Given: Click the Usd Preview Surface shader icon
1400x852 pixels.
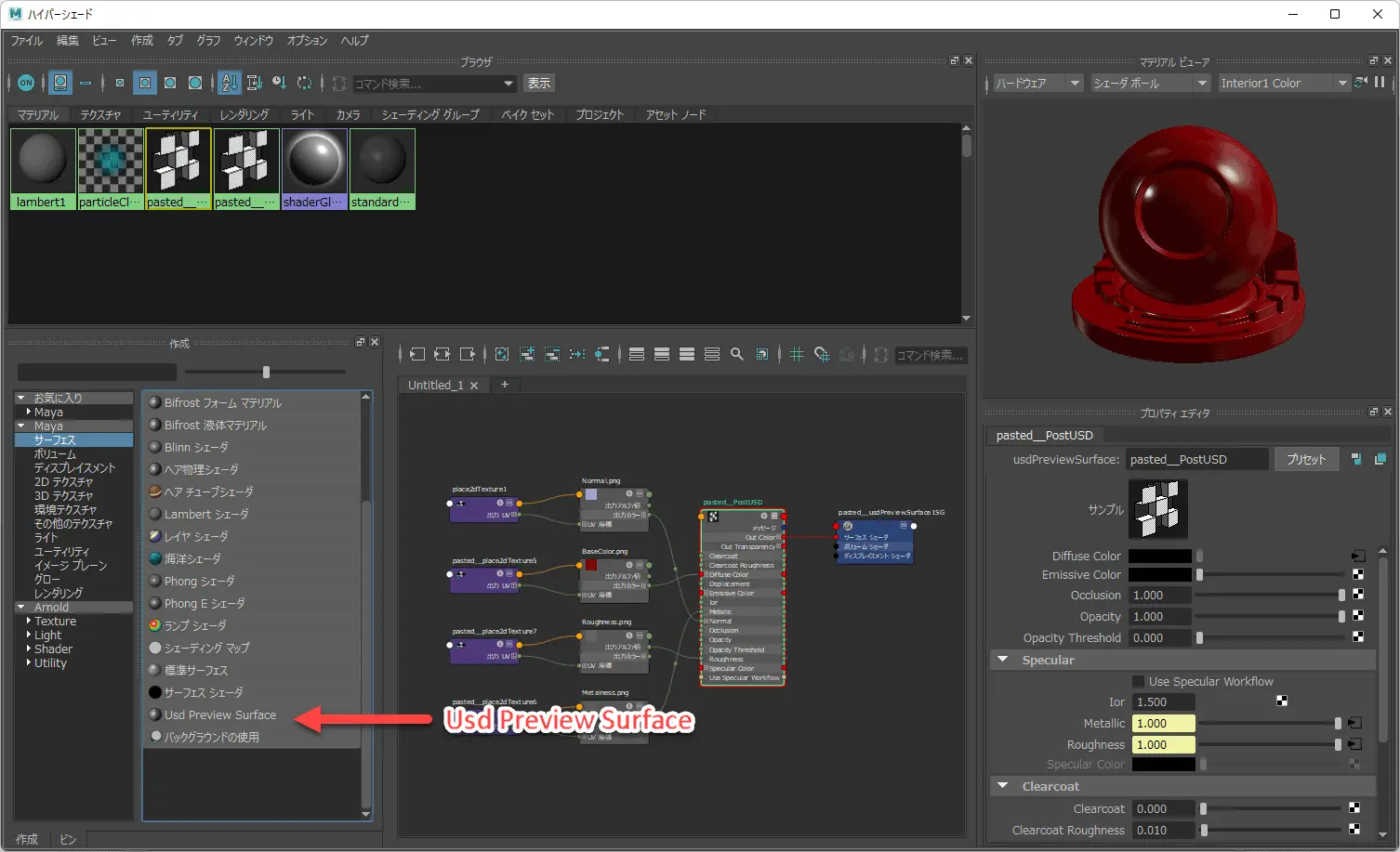Looking at the screenshot, I should click(x=155, y=714).
